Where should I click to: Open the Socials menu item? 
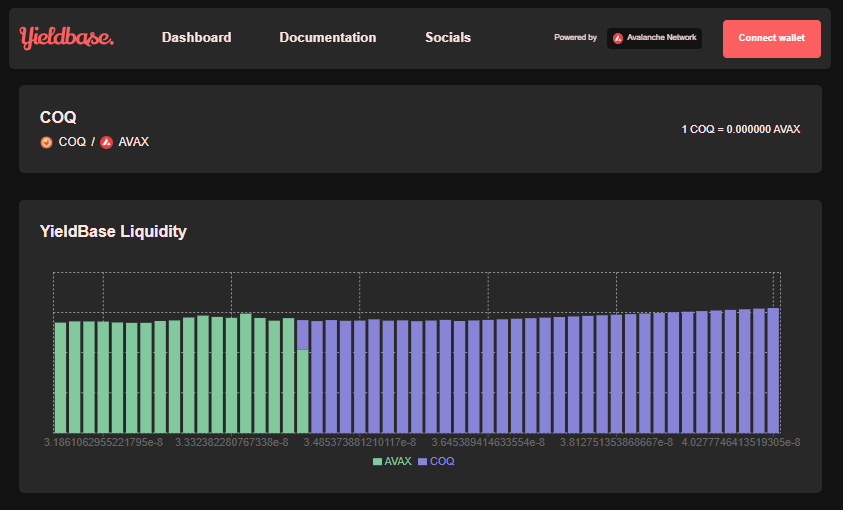[448, 38]
